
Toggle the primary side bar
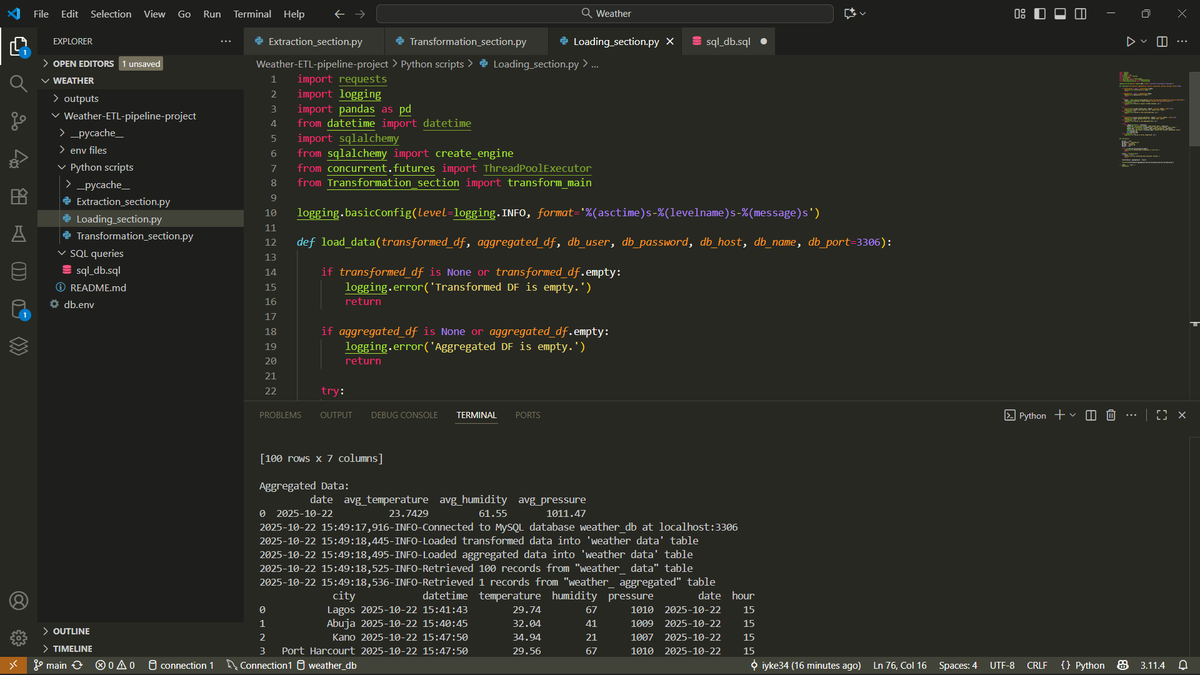1040,14
